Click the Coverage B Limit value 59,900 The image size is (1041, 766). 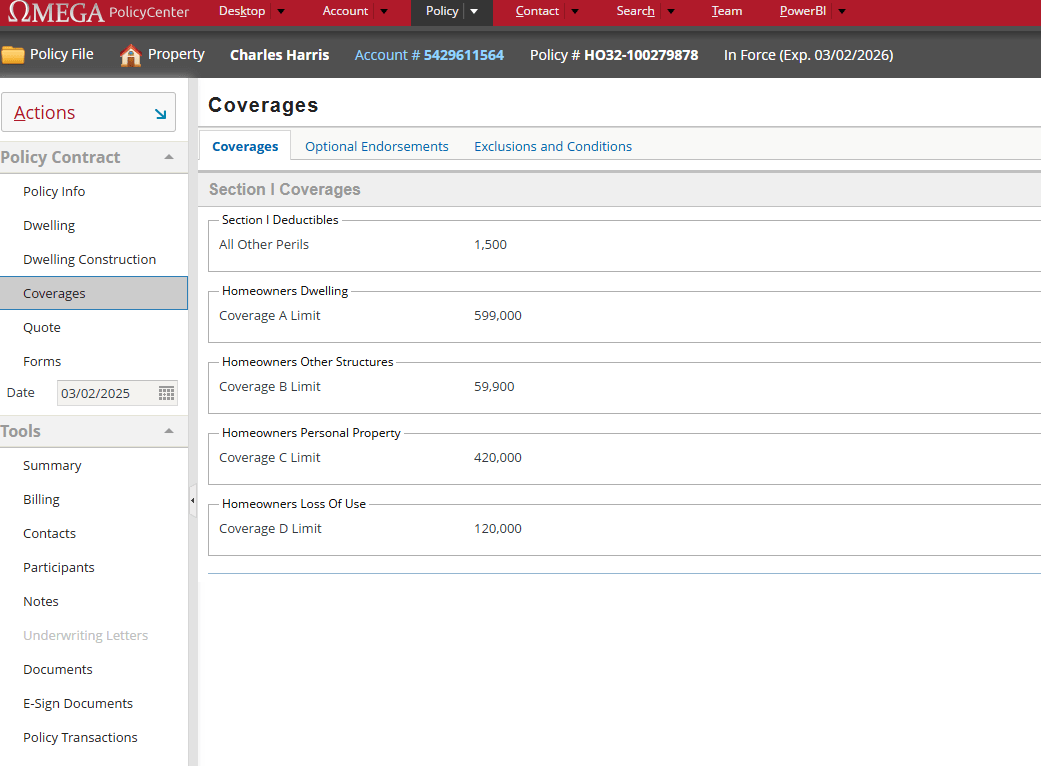coord(494,387)
